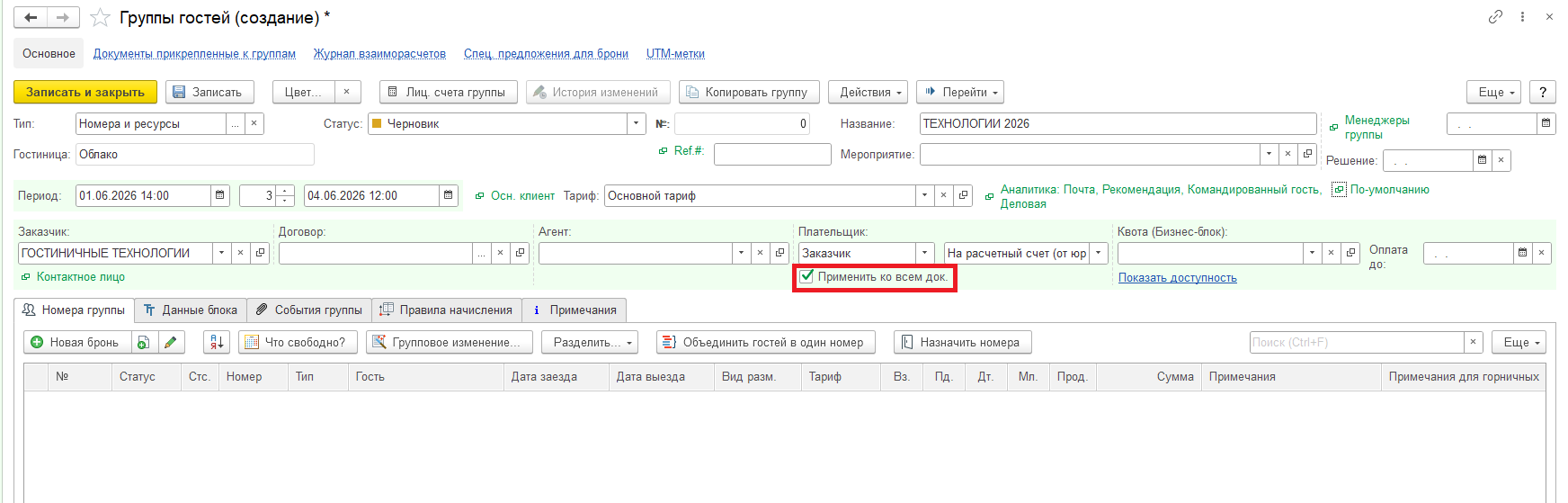Choose a Договор with the ellipsis button

pos(482,253)
